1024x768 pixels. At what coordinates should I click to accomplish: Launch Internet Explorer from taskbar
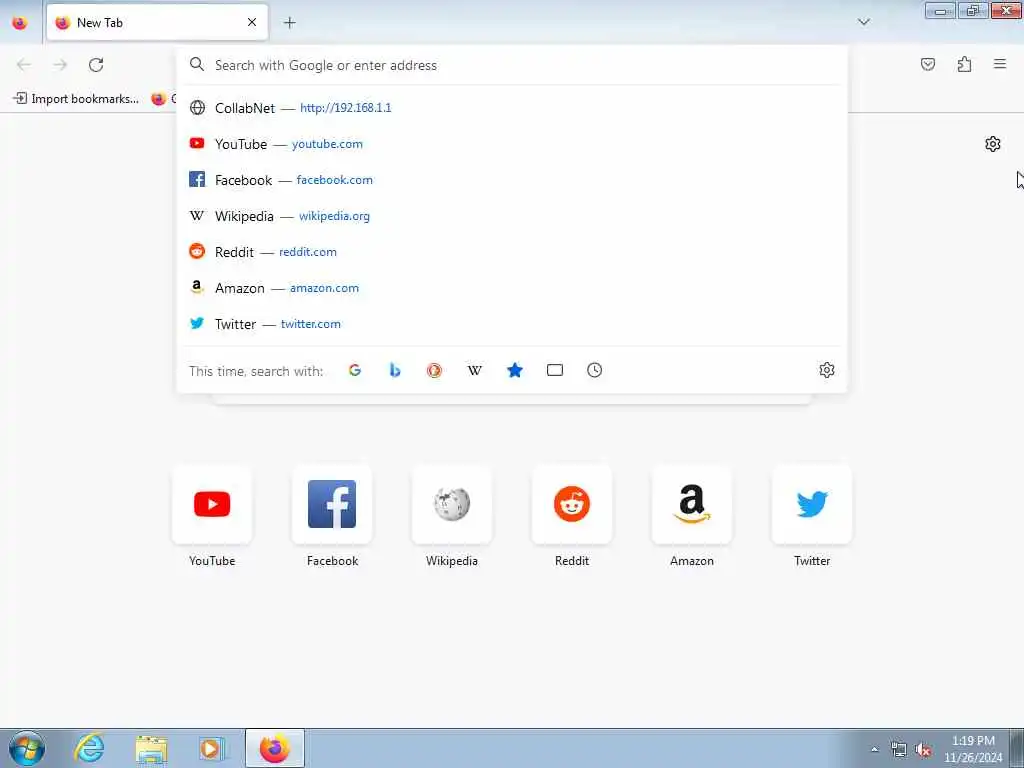(89, 748)
